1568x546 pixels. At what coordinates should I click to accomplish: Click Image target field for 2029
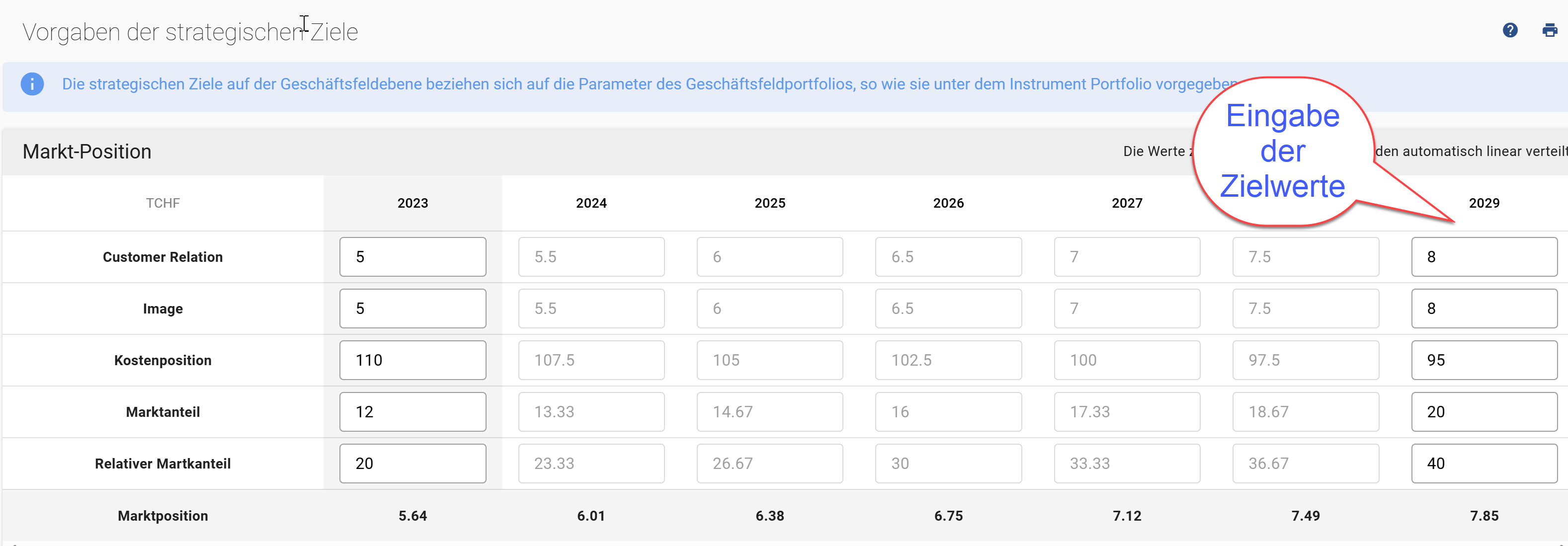point(1484,309)
